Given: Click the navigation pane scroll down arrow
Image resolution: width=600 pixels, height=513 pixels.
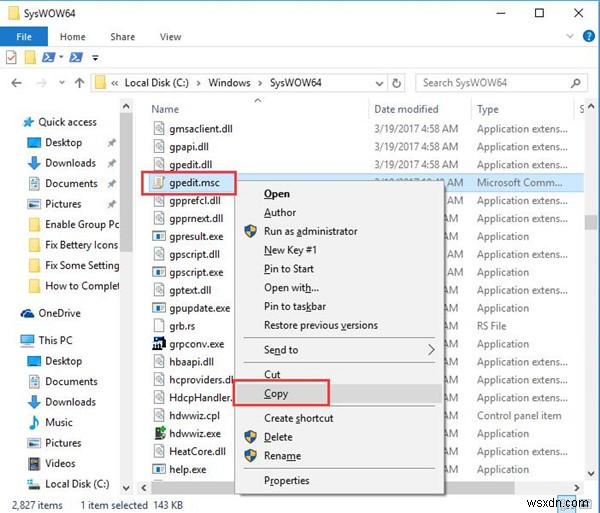Looking at the screenshot, I should click(126, 488).
